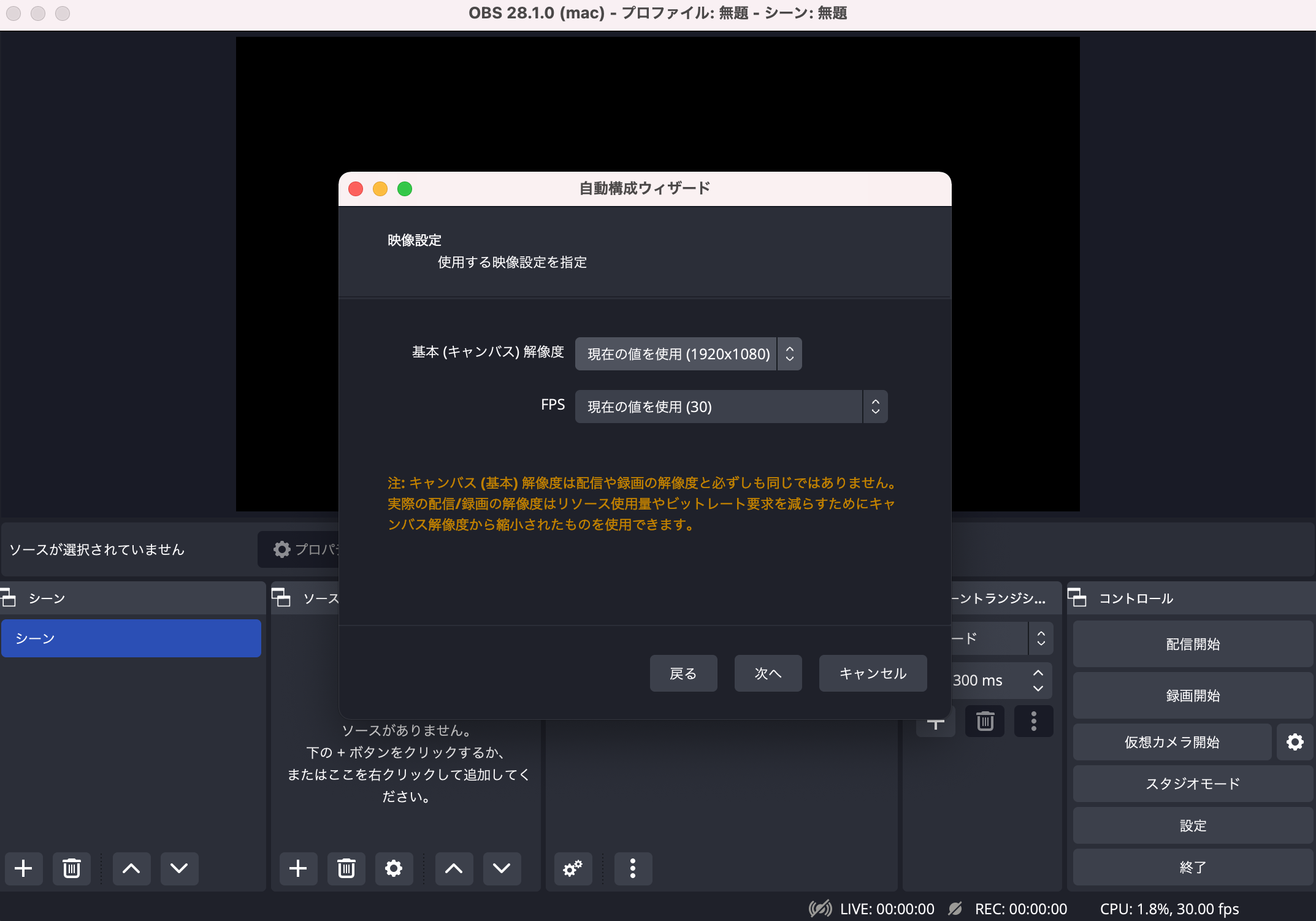Viewport: 1316px width, 921px height.
Task: Click virtual camera settings gear icon
Action: click(x=1295, y=742)
